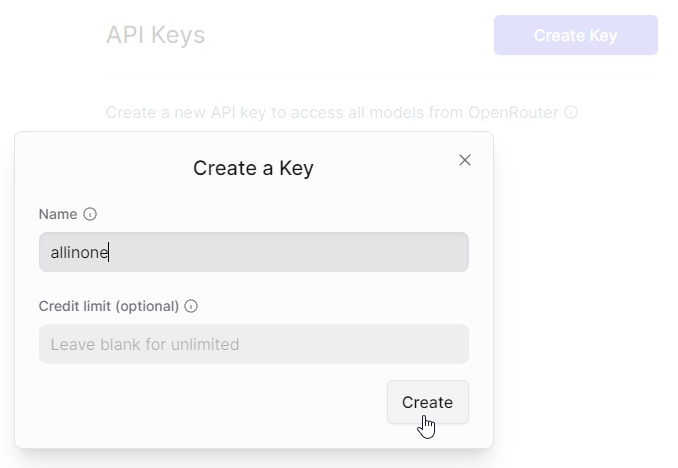Select the word OpenRouter in description
Image resolution: width=678 pixels, height=468 pixels.
tap(512, 113)
